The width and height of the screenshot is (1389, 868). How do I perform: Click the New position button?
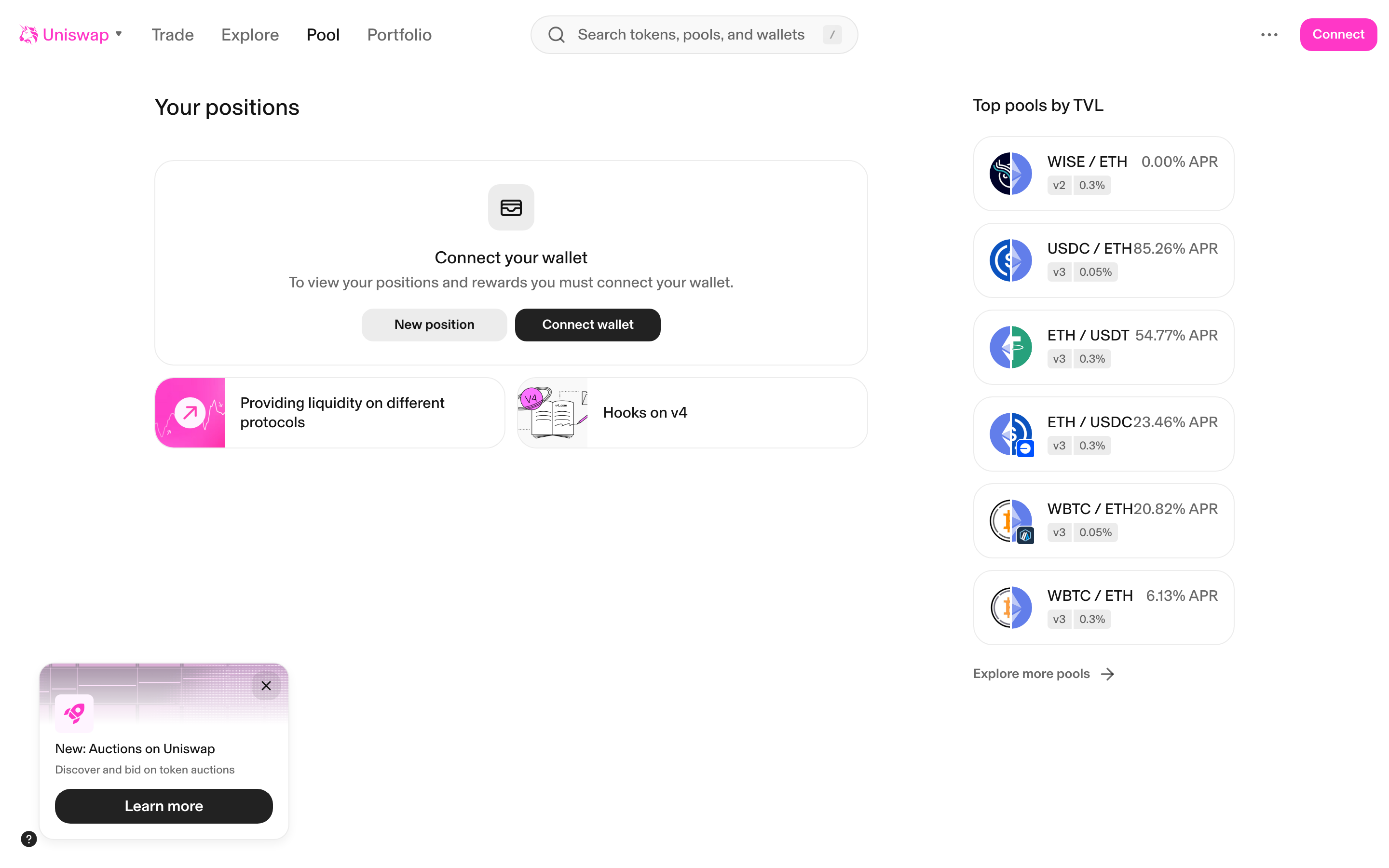(x=434, y=325)
